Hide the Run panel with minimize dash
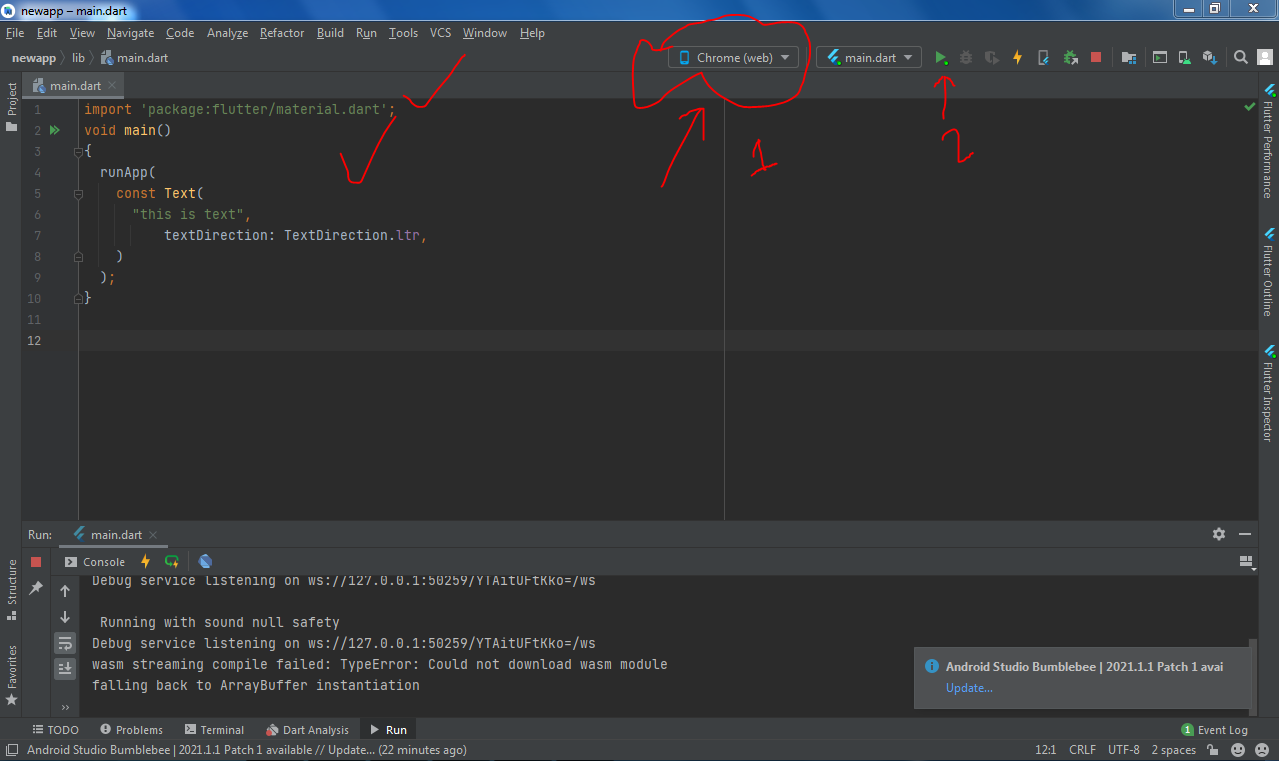Image resolution: width=1279 pixels, height=761 pixels. [x=1245, y=534]
